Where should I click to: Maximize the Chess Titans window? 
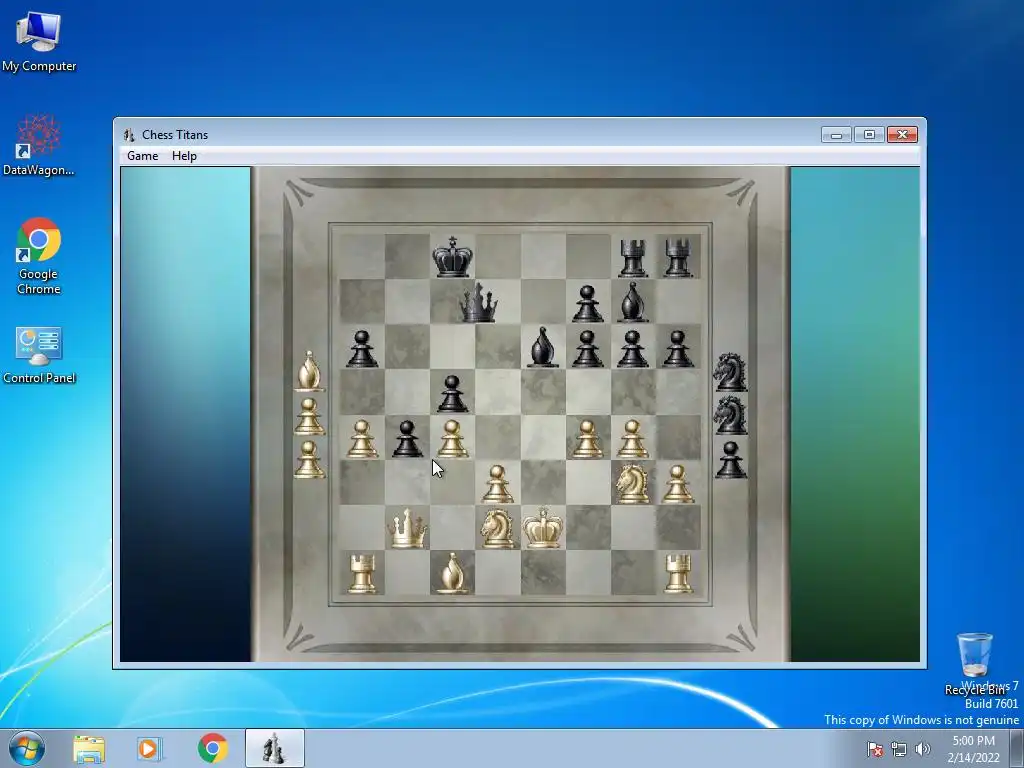point(869,135)
